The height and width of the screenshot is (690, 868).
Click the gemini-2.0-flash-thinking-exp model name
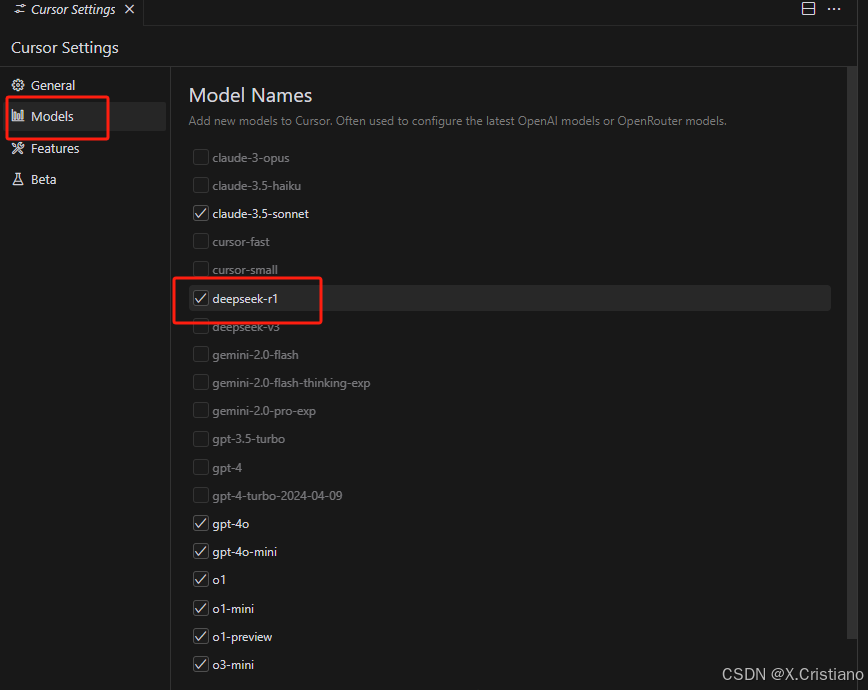pos(291,383)
